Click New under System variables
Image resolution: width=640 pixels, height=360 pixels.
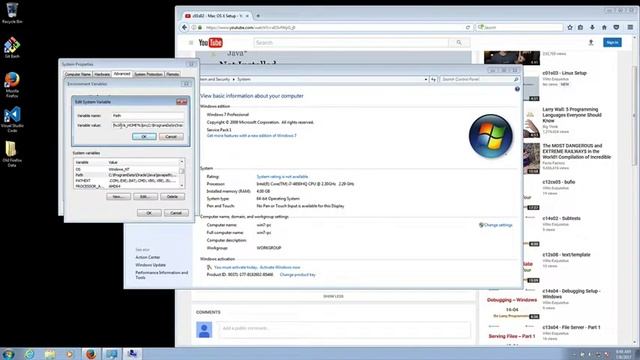tap(118, 197)
